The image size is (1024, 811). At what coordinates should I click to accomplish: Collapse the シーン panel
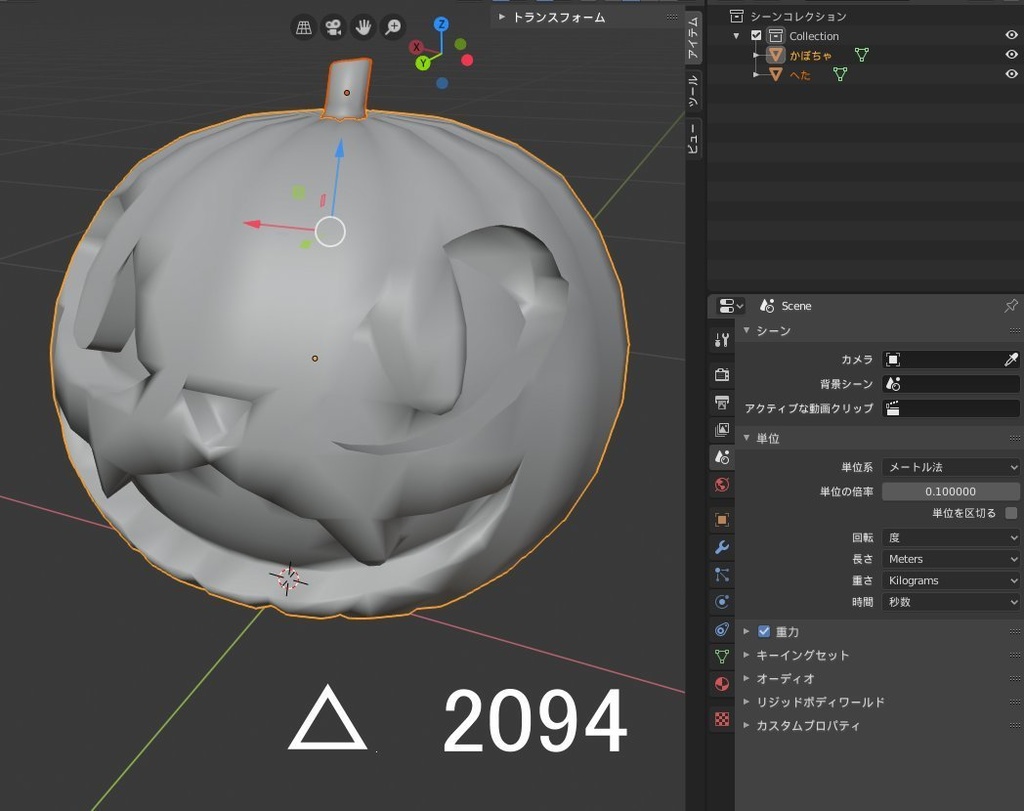pos(746,330)
